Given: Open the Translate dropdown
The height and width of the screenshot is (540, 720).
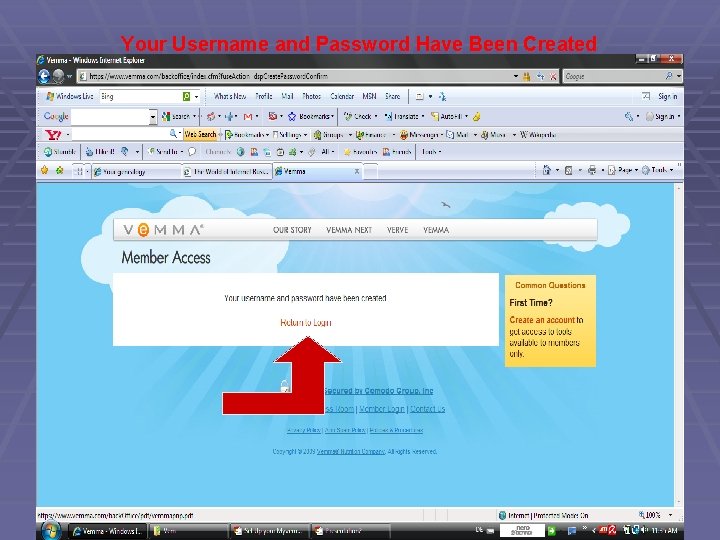Looking at the screenshot, I should coord(404,117).
